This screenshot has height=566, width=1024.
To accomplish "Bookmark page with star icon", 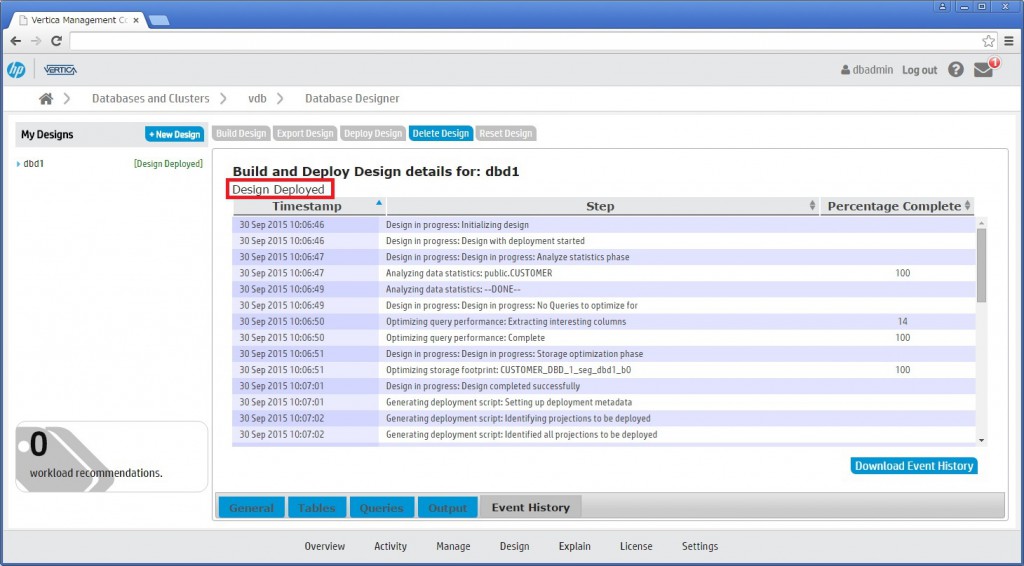I will (x=988, y=41).
